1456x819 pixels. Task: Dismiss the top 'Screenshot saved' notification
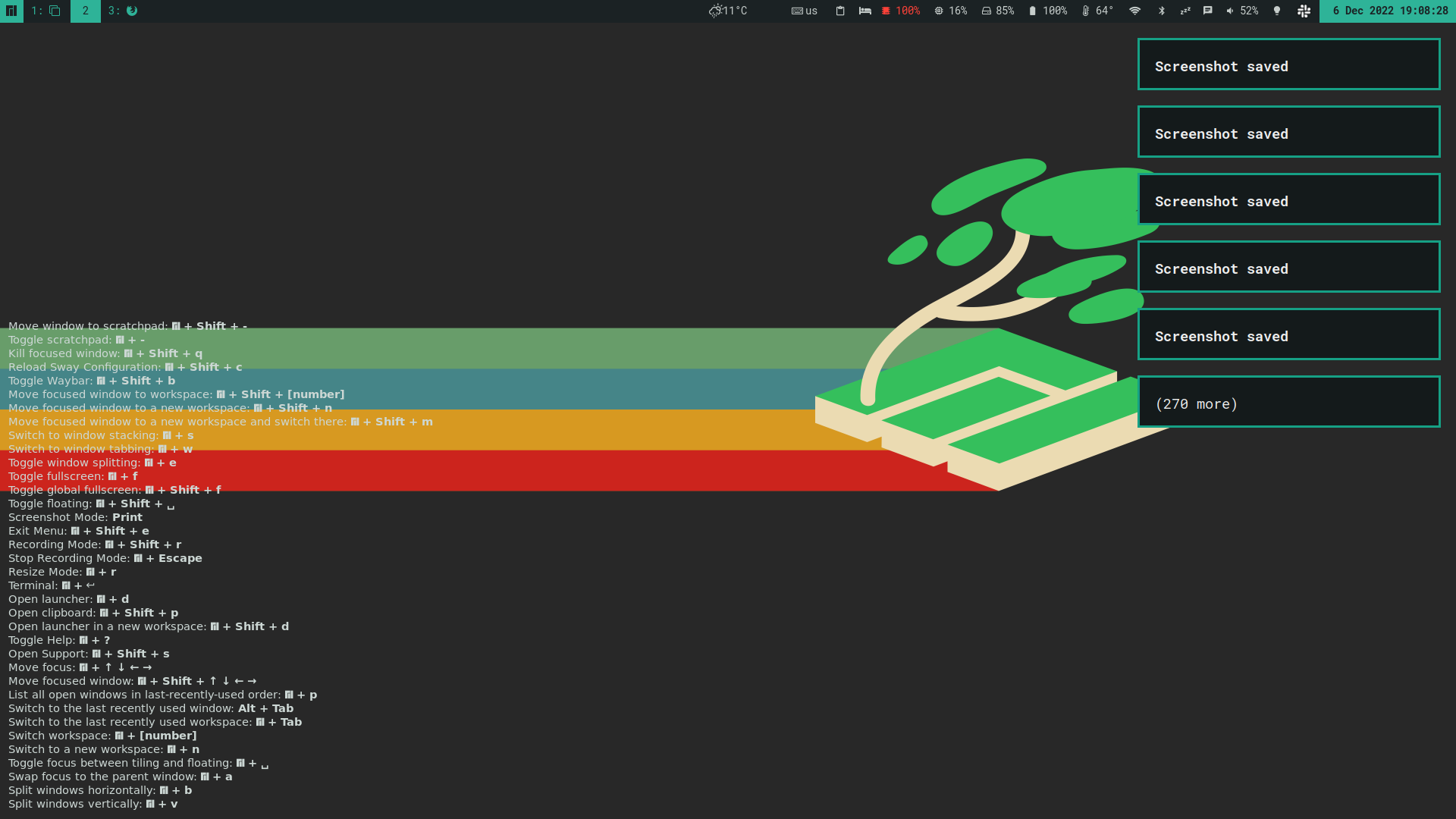pos(1289,64)
